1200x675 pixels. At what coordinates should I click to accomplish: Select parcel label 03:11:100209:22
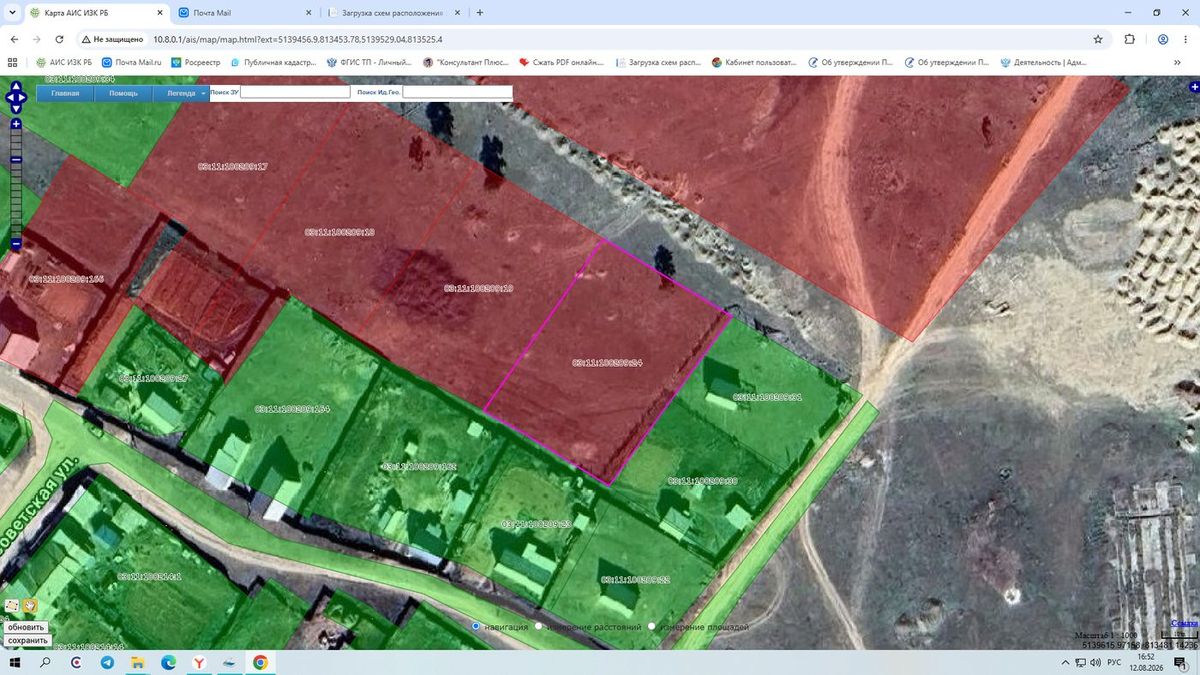coord(636,579)
